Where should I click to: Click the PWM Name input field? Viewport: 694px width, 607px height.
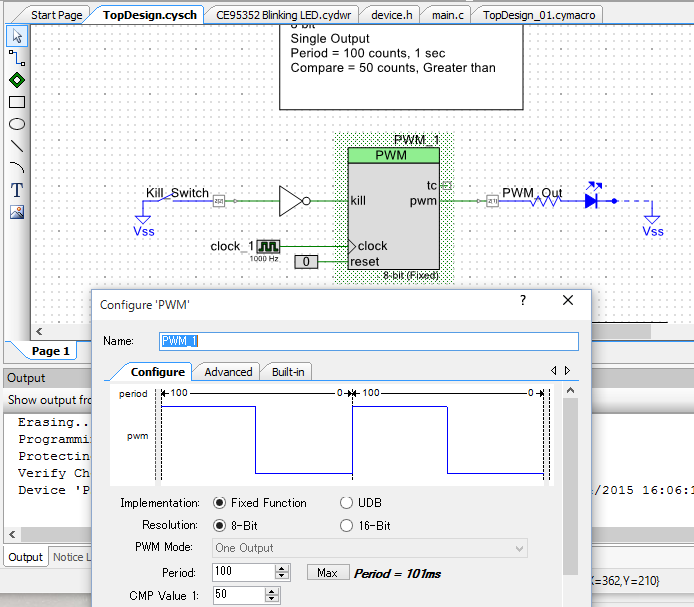pos(369,341)
